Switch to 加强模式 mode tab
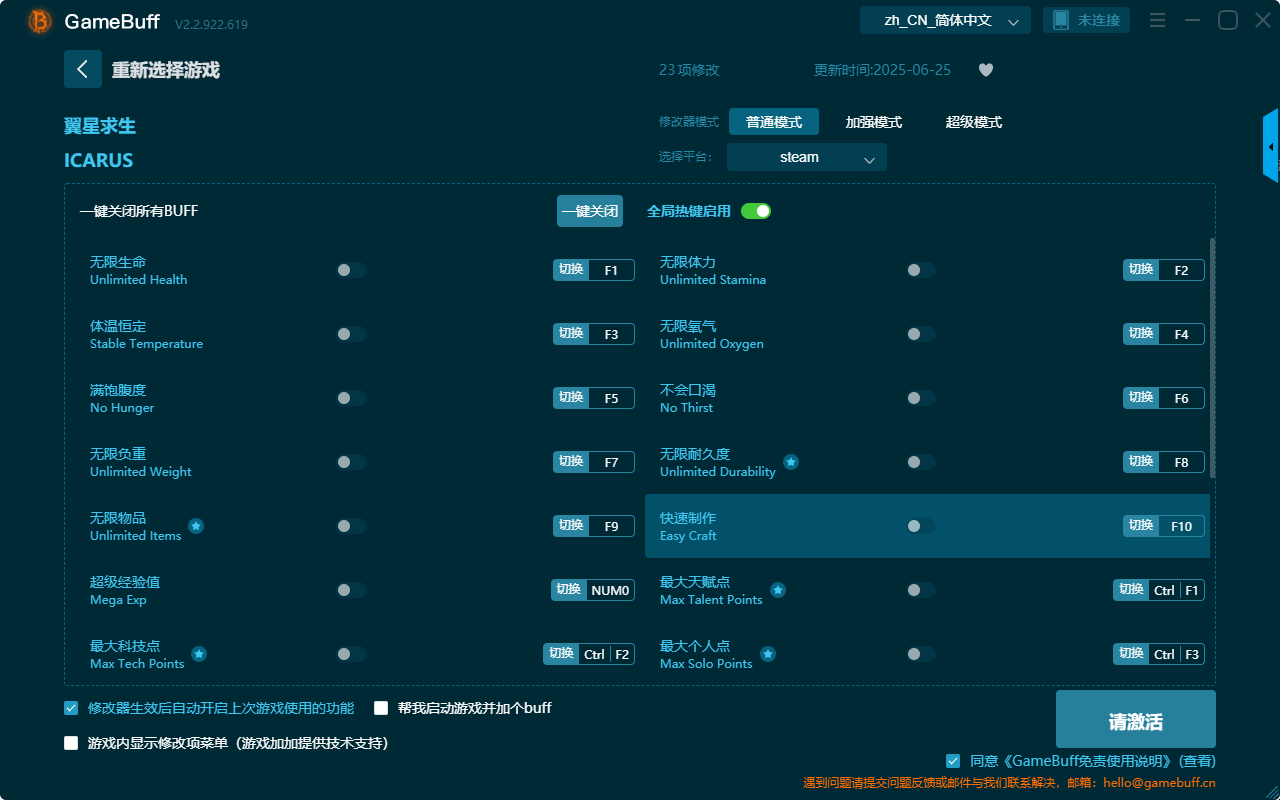The image size is (1280, 800). 874,121
